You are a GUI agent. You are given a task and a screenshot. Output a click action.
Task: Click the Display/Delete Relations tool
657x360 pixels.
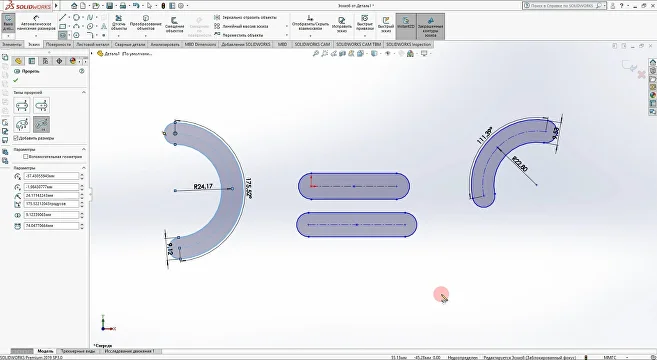coord(310,23)
